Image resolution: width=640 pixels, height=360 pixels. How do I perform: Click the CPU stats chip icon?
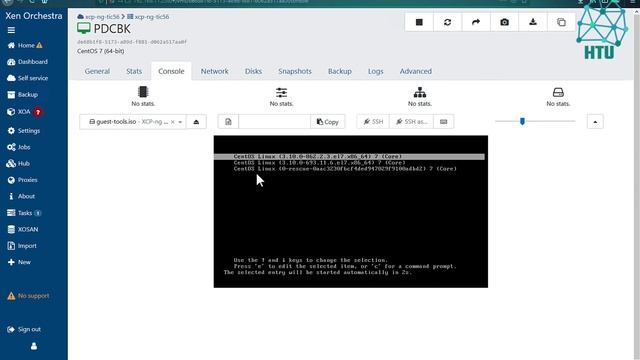point(143,92)
